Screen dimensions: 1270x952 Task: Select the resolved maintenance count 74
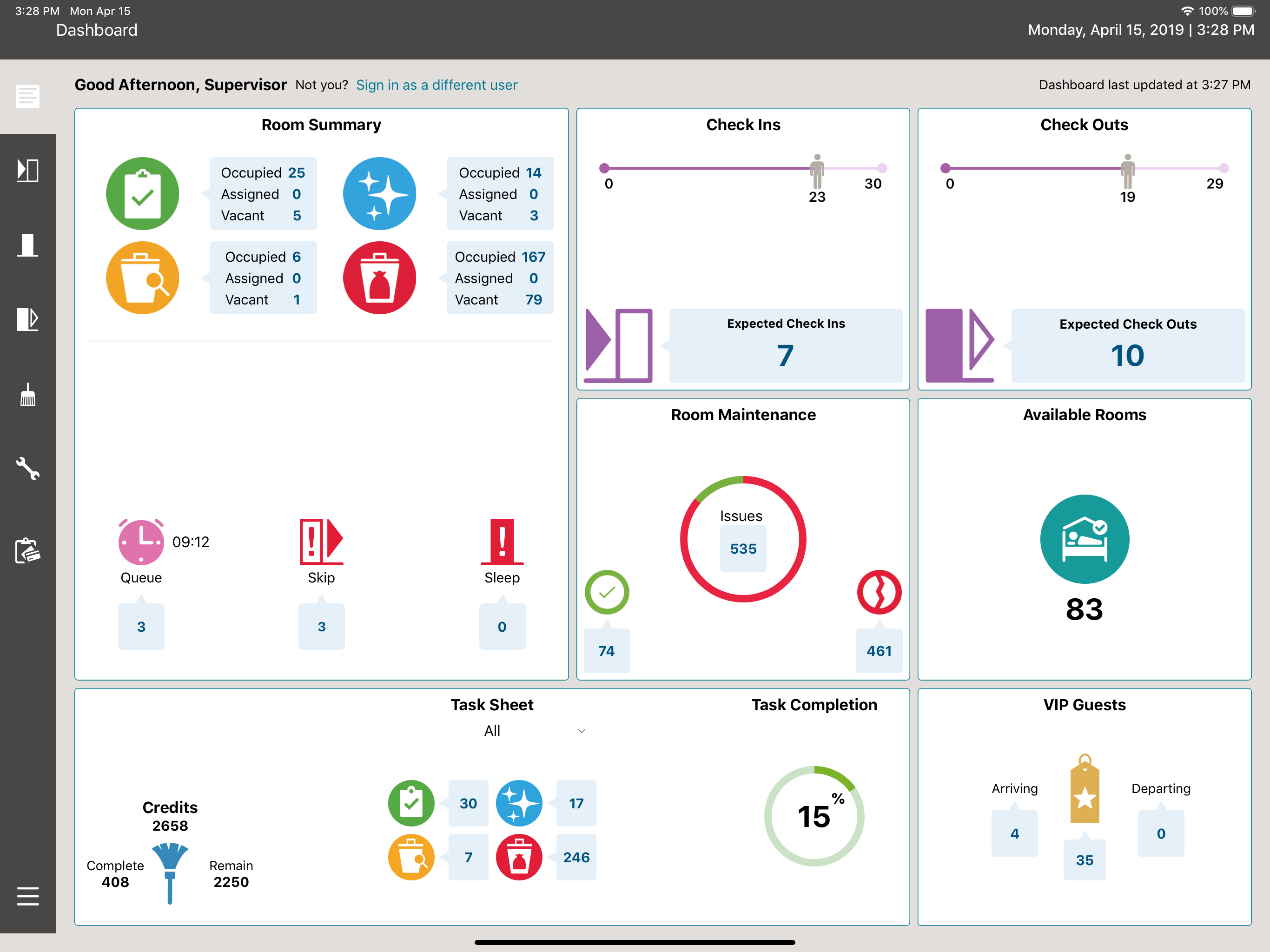pos(607,651)
